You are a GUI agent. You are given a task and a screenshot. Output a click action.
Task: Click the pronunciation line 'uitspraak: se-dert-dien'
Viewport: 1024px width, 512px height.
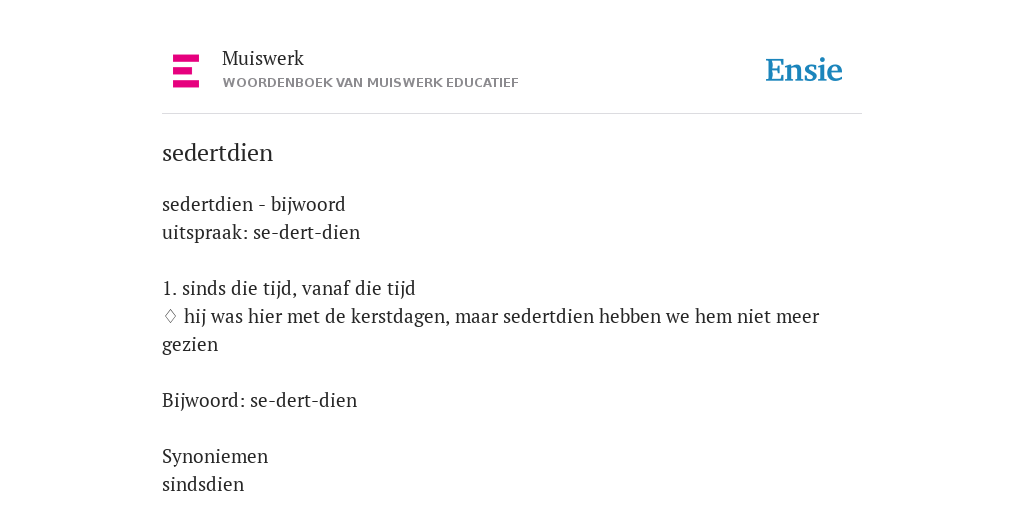coord(261,232)
